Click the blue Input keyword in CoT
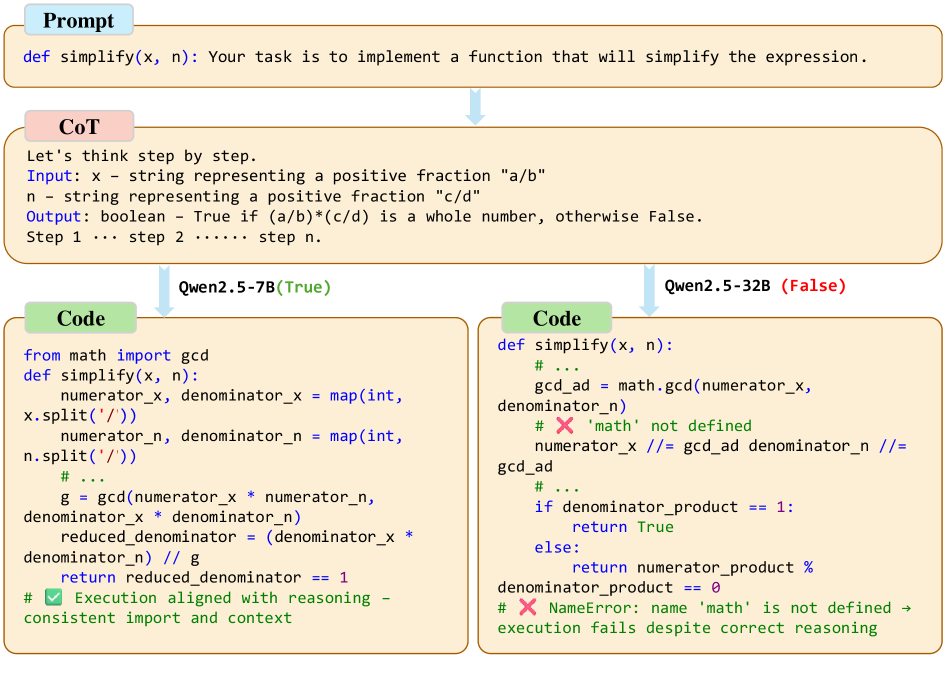 (48, 176)
